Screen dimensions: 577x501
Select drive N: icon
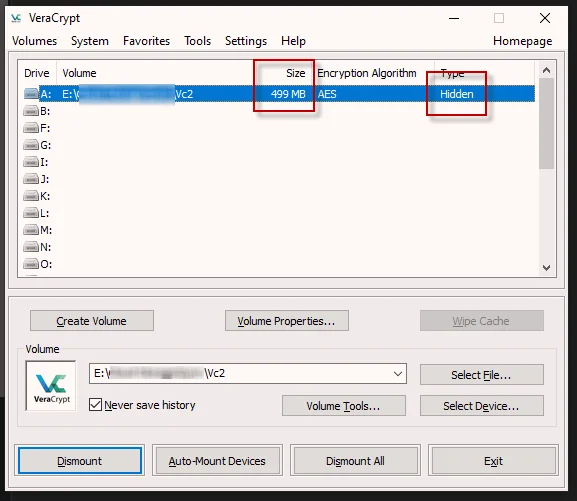pyautogui.click(x=31, y=247)
